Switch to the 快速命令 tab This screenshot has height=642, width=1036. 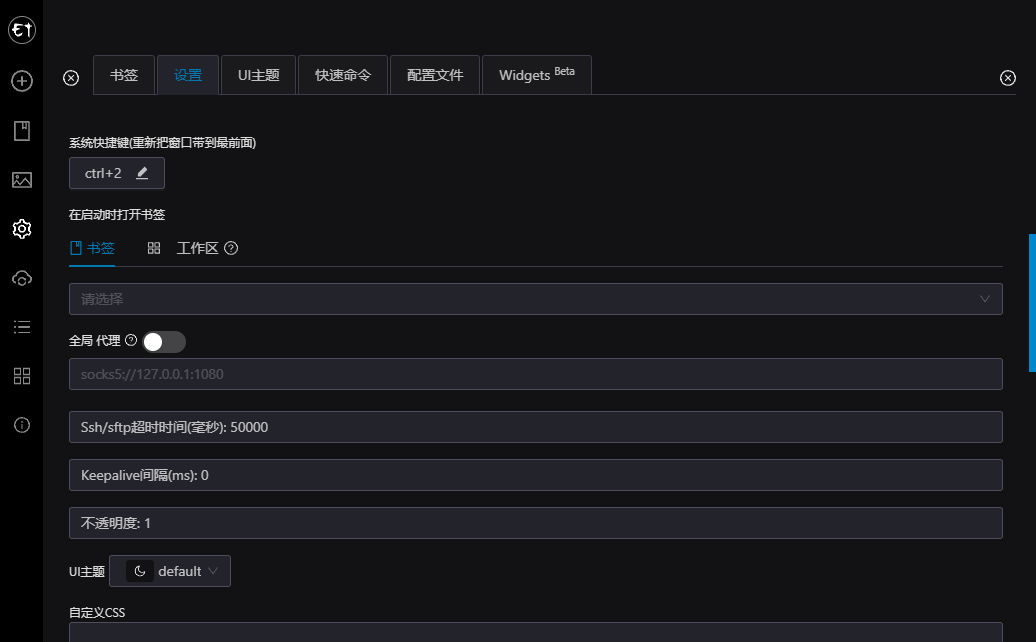[342, 75]
